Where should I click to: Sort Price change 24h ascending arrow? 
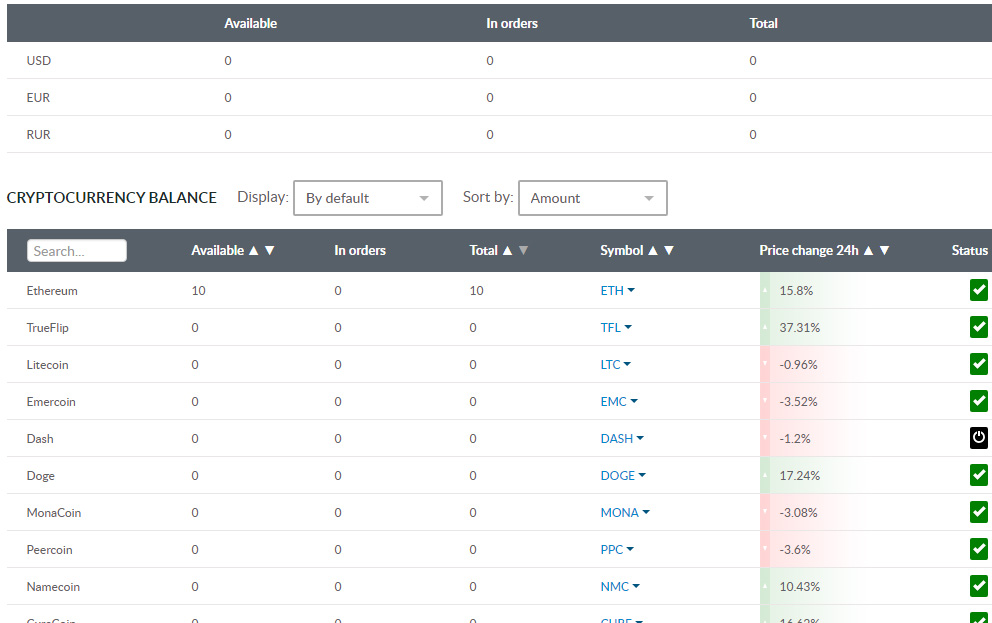(868, 251)
